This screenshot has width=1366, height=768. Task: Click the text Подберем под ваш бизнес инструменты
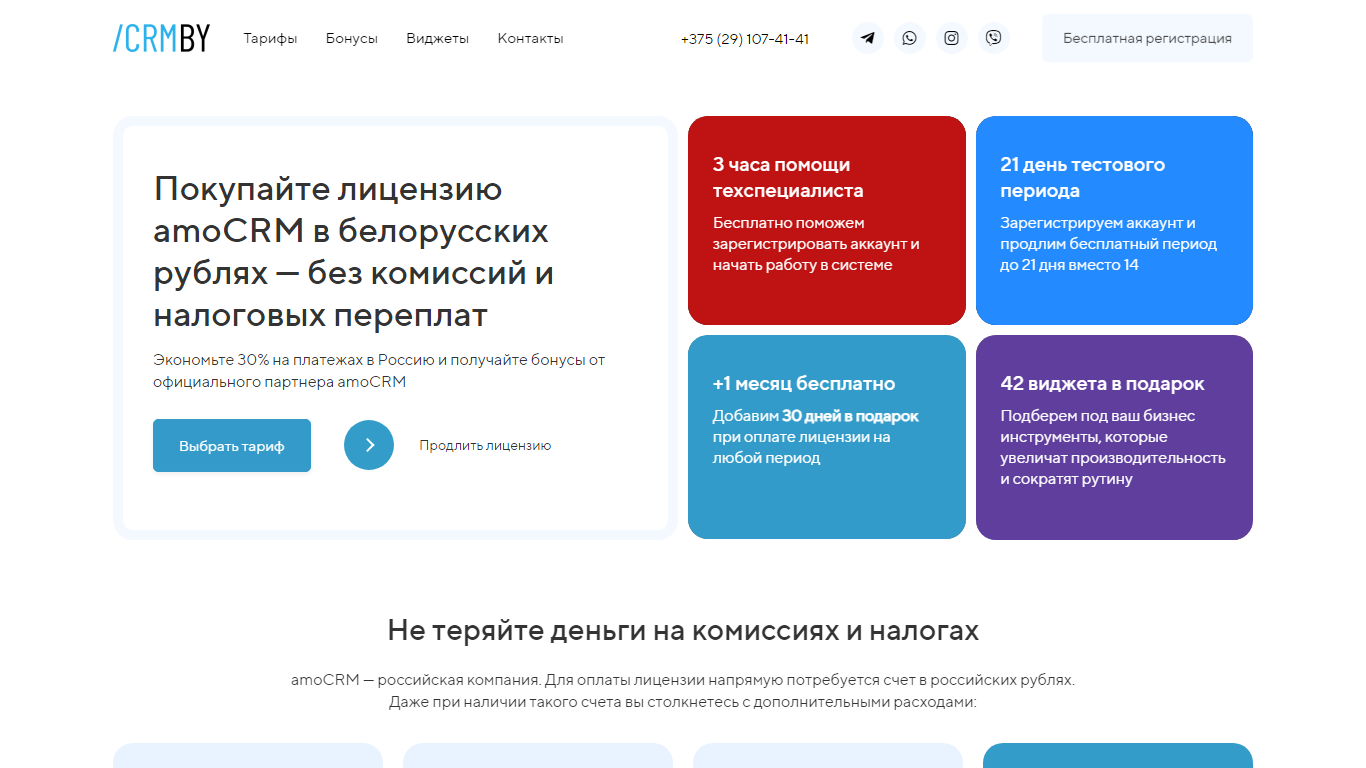pos(1113,447)
